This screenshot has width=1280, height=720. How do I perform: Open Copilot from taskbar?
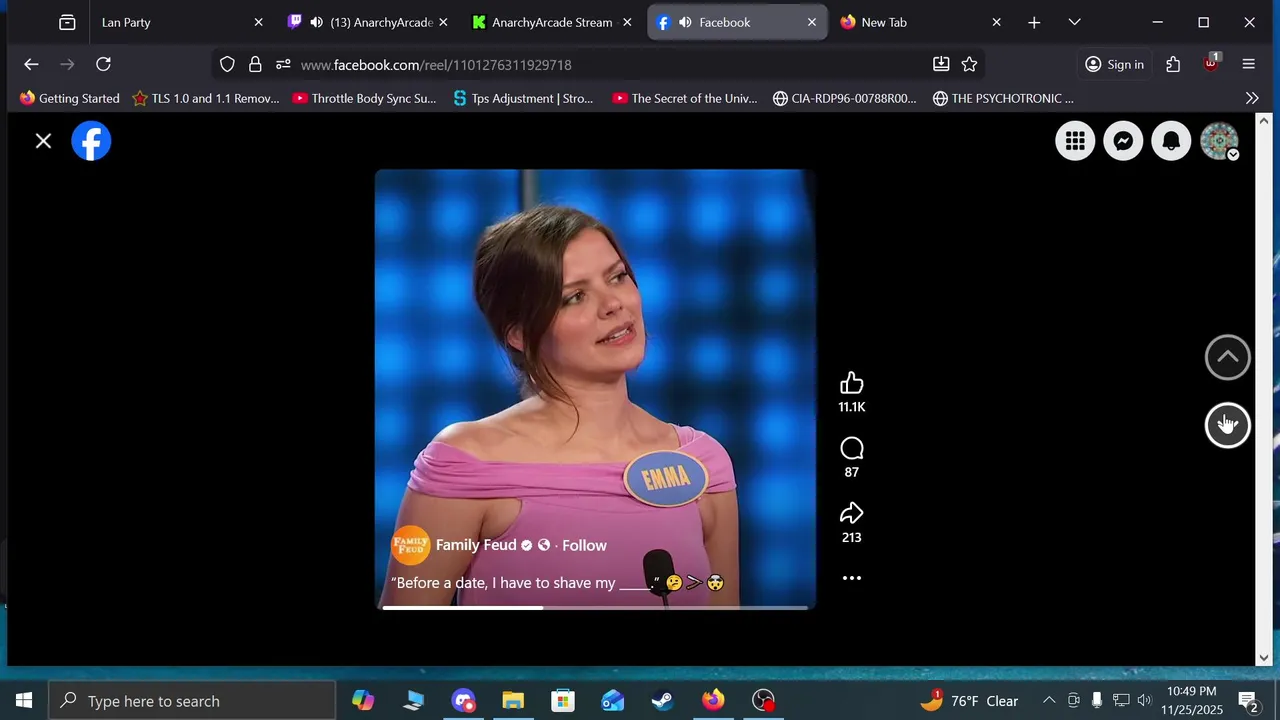pos(363,700)
